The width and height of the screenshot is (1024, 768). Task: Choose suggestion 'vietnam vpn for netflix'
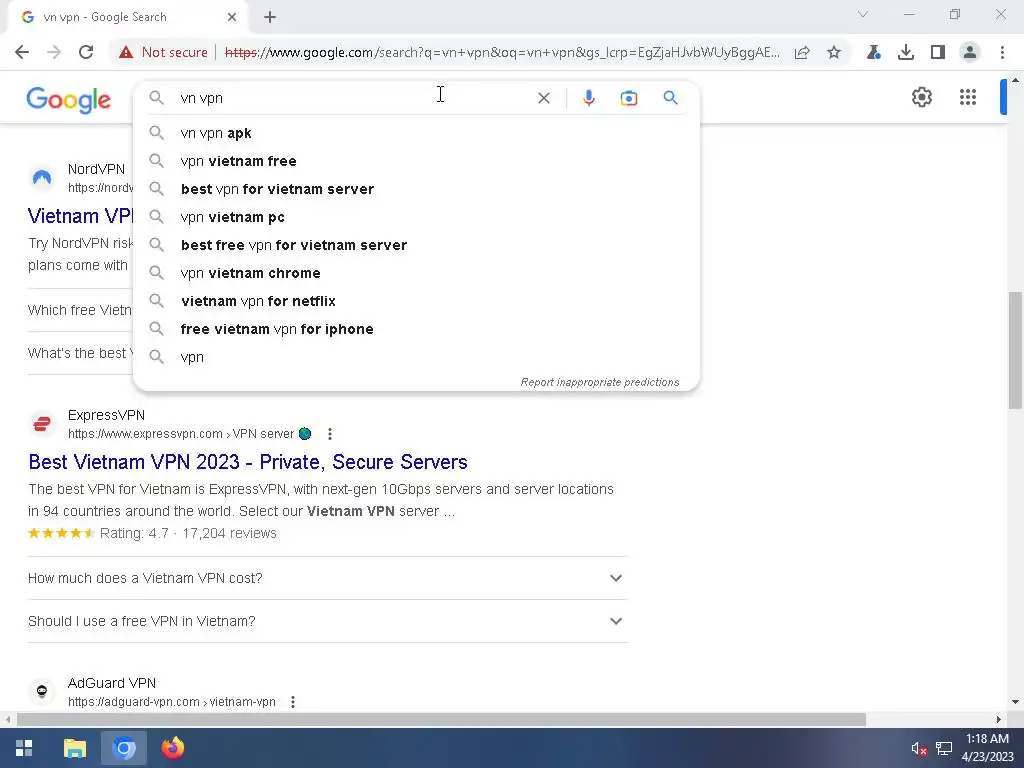(x=416, y=301)
